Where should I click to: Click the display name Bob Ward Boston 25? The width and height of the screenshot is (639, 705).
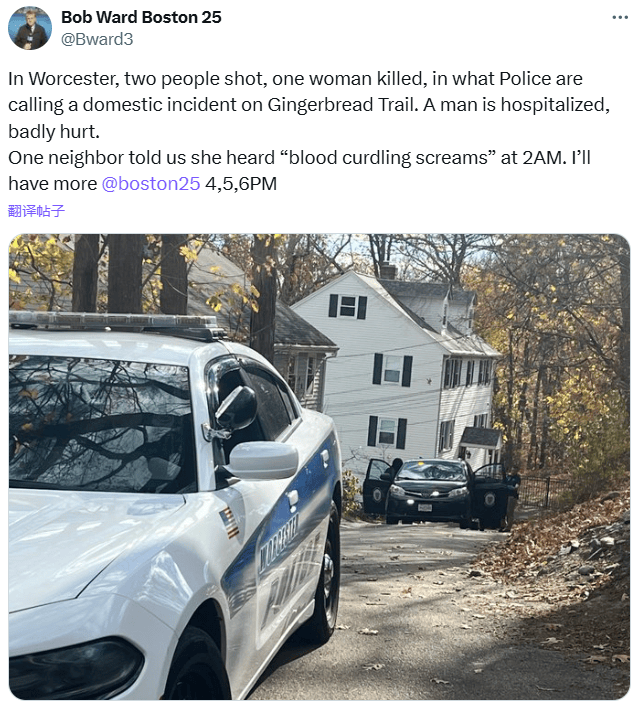141,17
